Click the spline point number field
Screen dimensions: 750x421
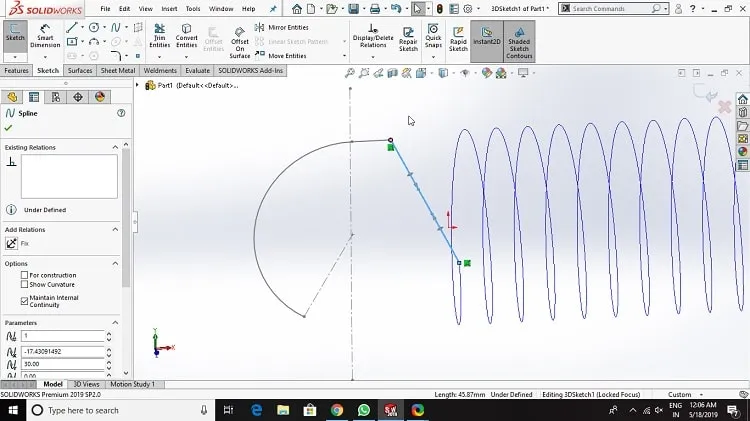point(63,336)
